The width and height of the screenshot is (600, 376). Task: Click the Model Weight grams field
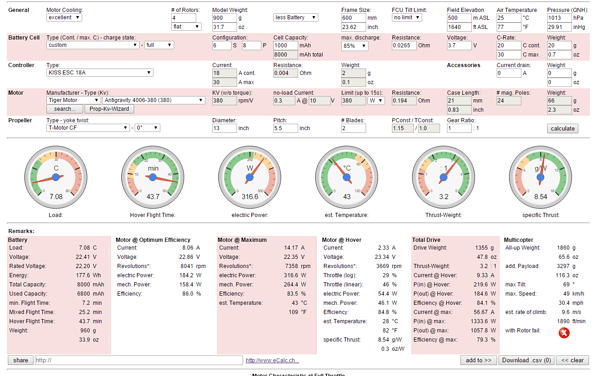click(224, 18)
